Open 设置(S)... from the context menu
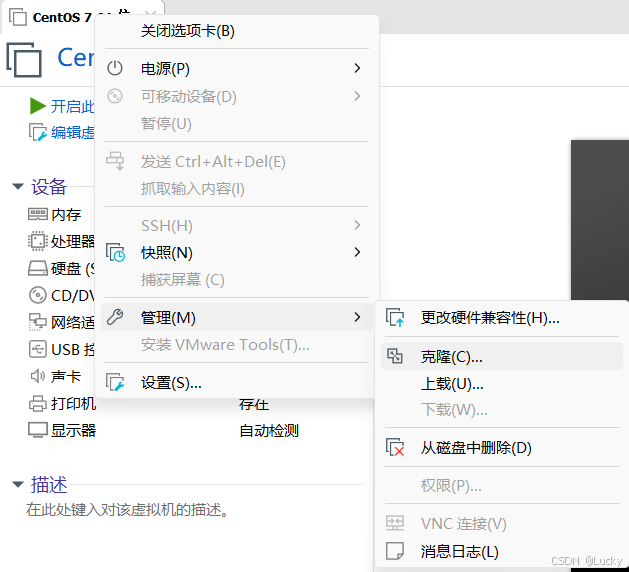The height and width of the screenshot is (572, 629). coord(237,382)
